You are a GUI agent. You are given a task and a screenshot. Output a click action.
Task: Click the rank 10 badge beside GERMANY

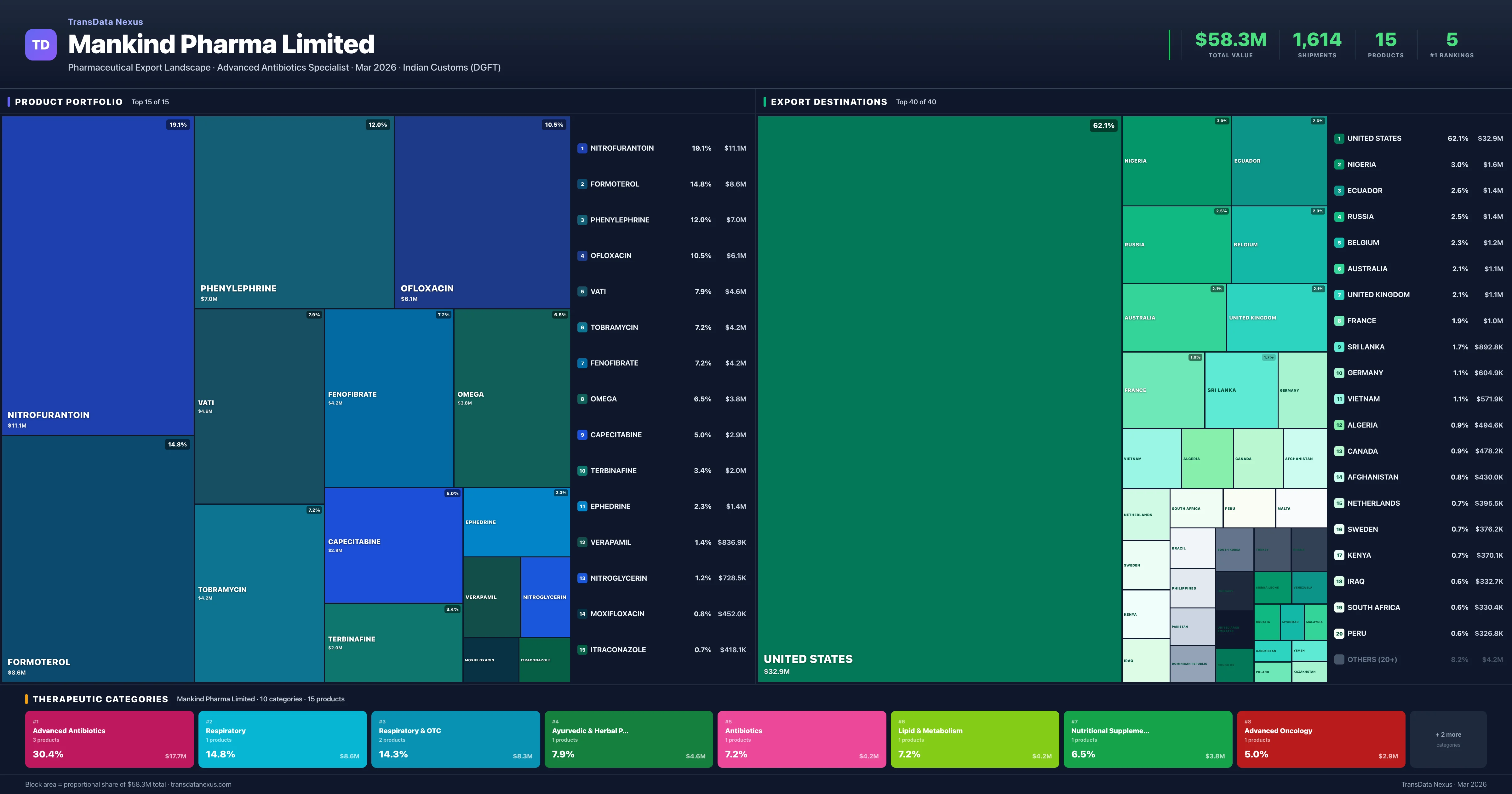1340,372
